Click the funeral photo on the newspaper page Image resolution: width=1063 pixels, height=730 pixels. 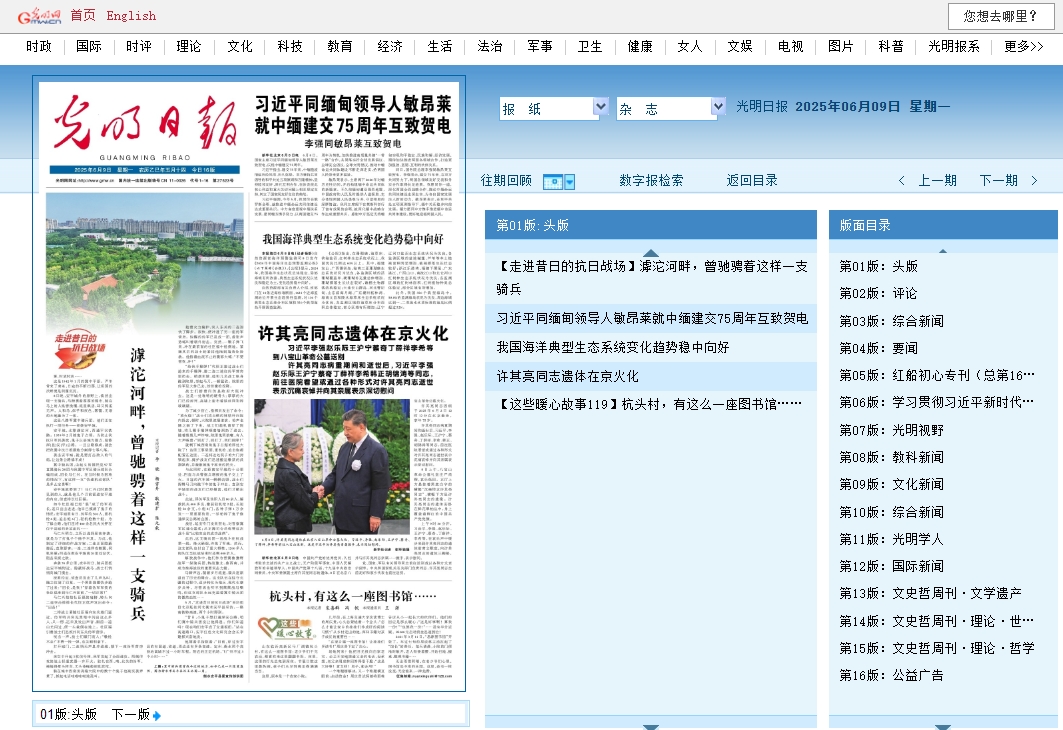[x=332, y=466]
